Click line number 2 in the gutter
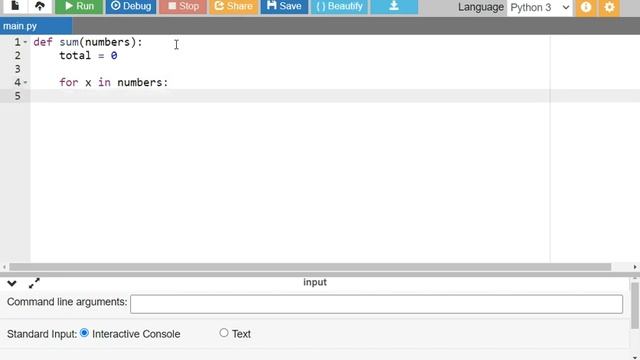This screenshot has height=360, width=640. point(18,56)
